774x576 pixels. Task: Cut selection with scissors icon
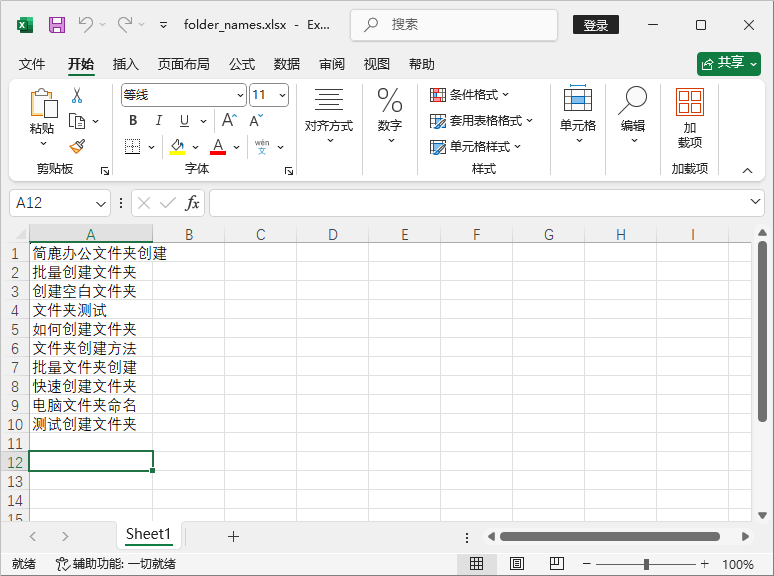(x=77, y=95)
